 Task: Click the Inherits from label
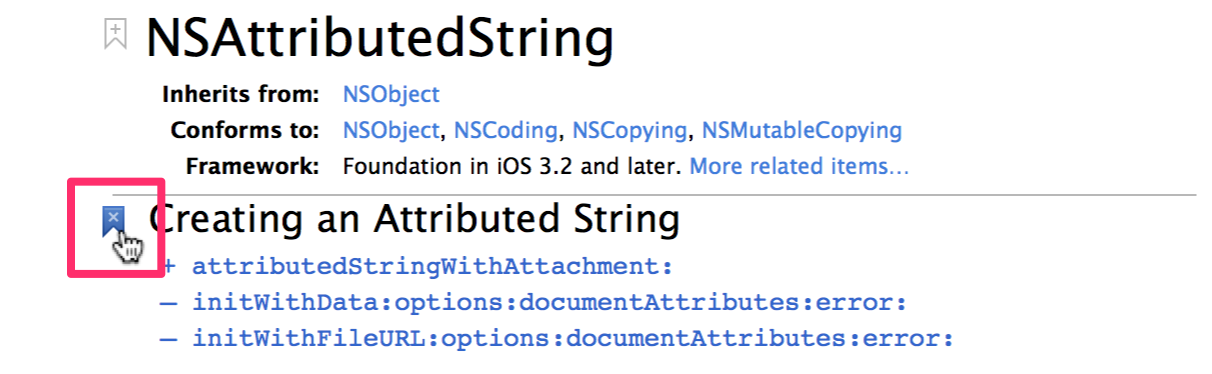point(240,95)
